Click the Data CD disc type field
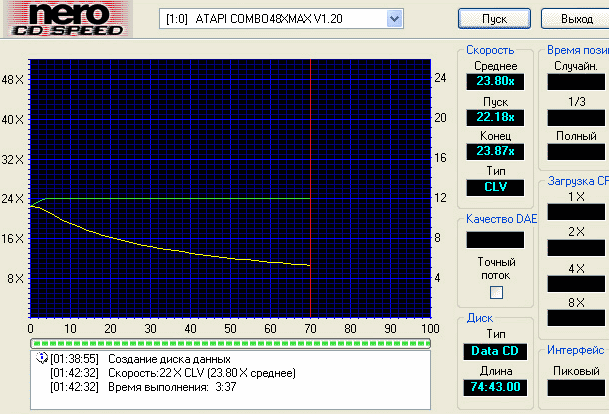The width and height of the screenshot is (609, 414). click(496, 351)
